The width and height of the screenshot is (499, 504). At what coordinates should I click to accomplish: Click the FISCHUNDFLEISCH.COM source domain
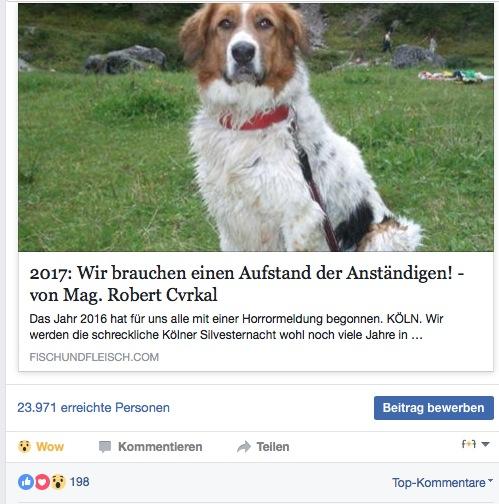[94, 357]
